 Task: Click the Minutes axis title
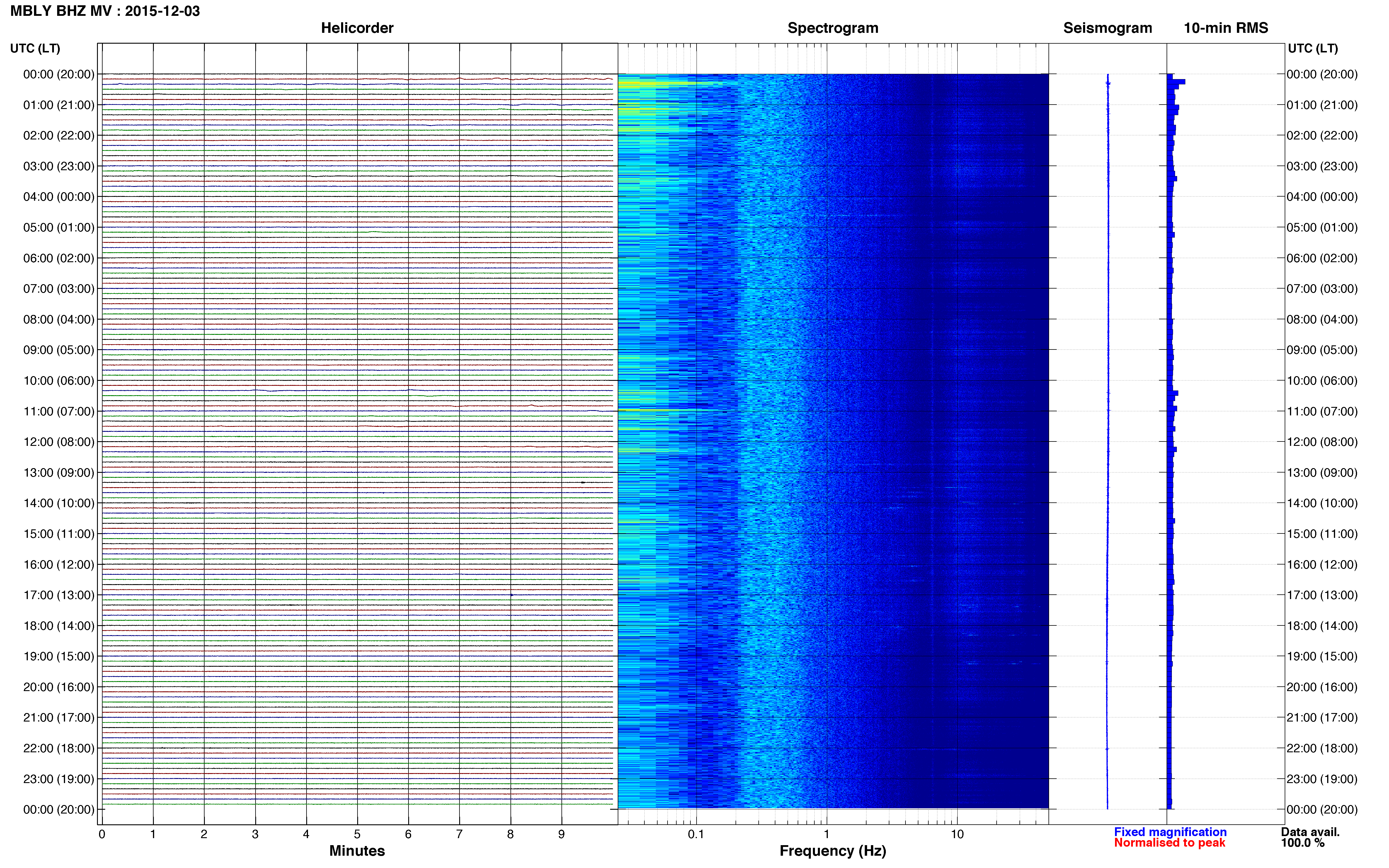pyautogui.click(x=357, y=851)
